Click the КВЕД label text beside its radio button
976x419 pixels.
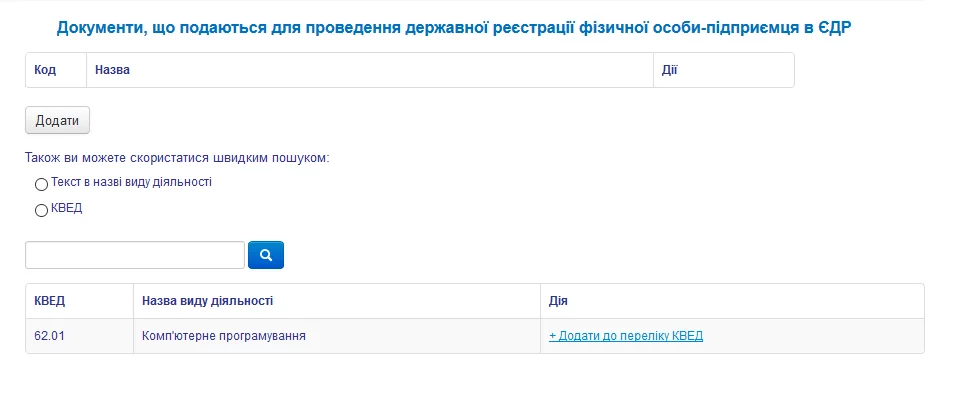pyautogui.click(x=66, y=208)
